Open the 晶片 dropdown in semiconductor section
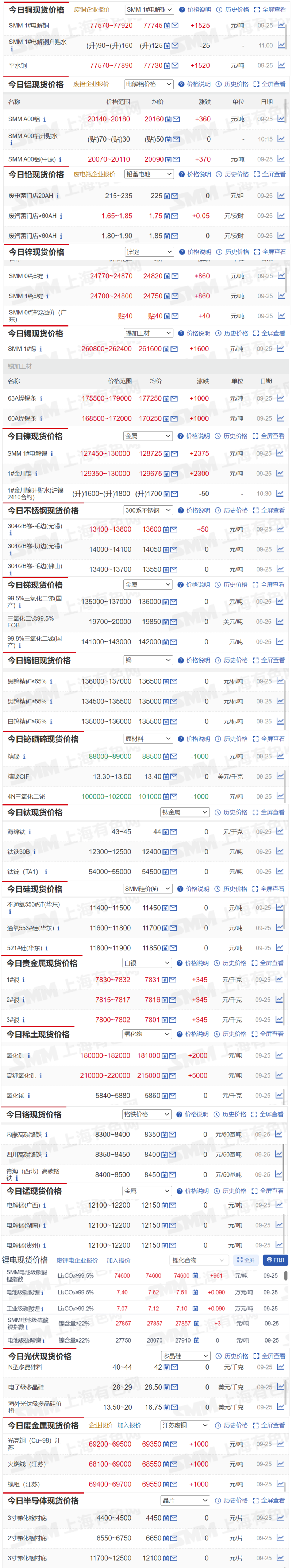The image size is (292, 1568). (x=185, y=1501)
